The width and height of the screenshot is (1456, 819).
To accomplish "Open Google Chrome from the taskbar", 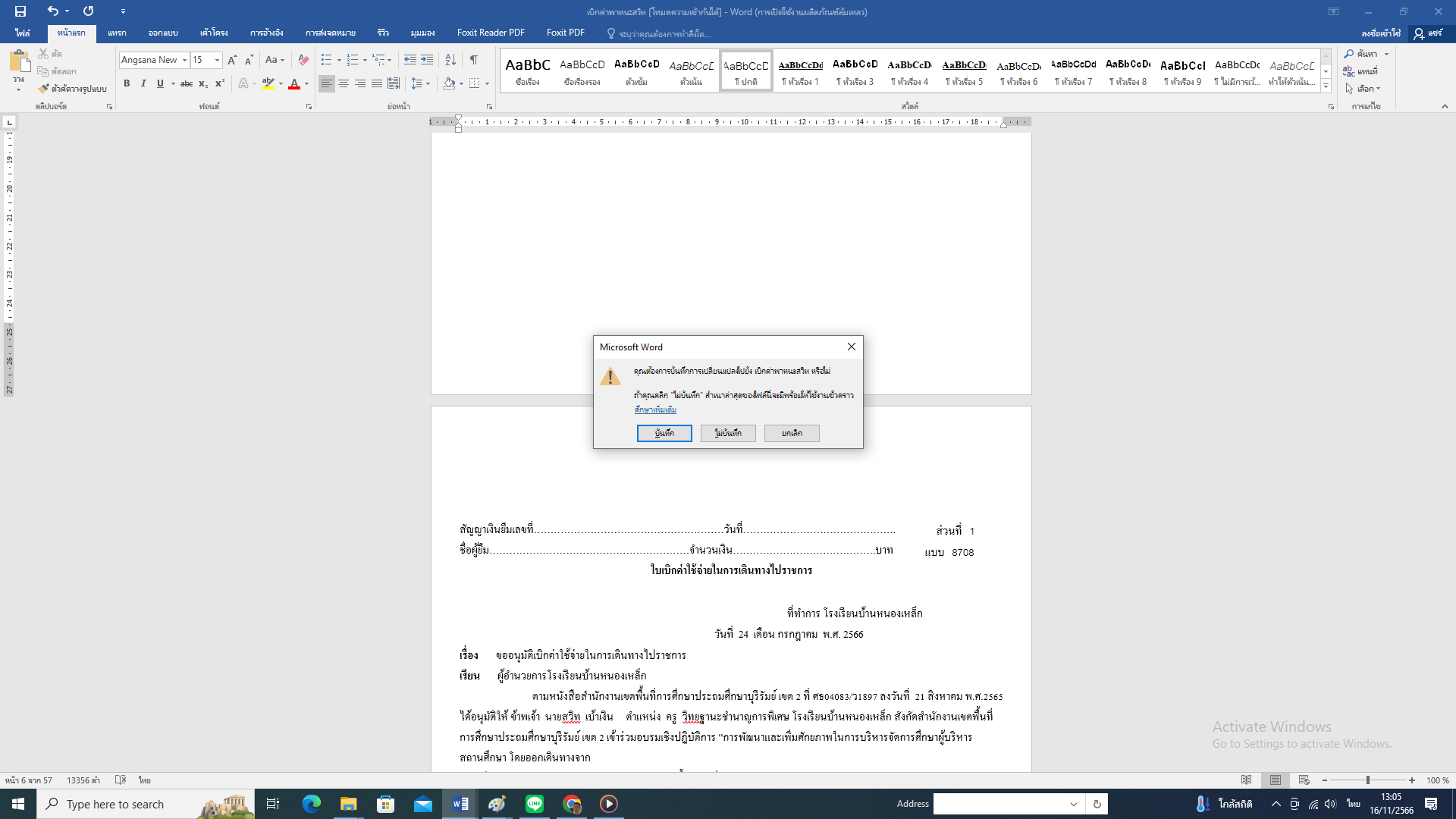I will 572,804.
